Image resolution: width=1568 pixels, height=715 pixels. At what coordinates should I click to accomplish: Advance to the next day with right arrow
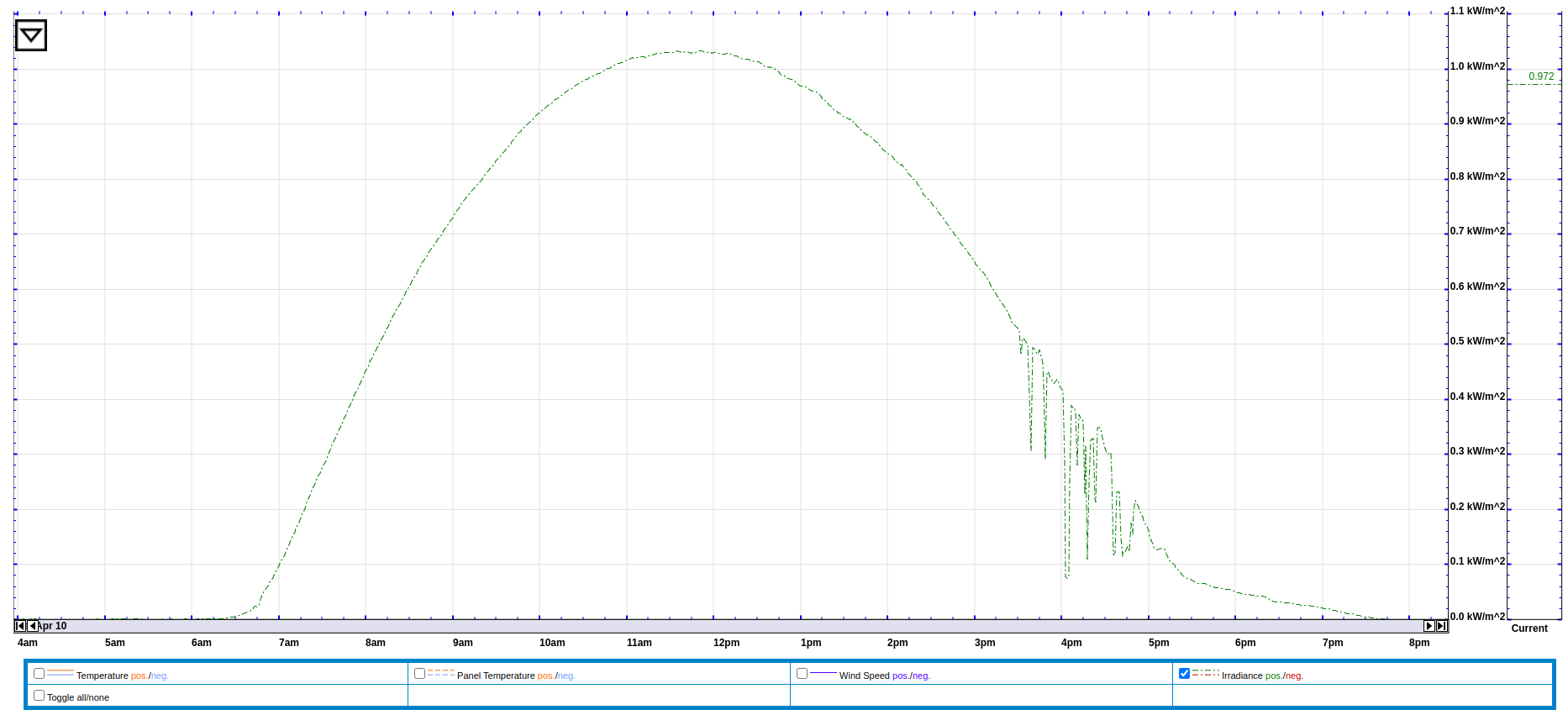tap(1429, 626)
